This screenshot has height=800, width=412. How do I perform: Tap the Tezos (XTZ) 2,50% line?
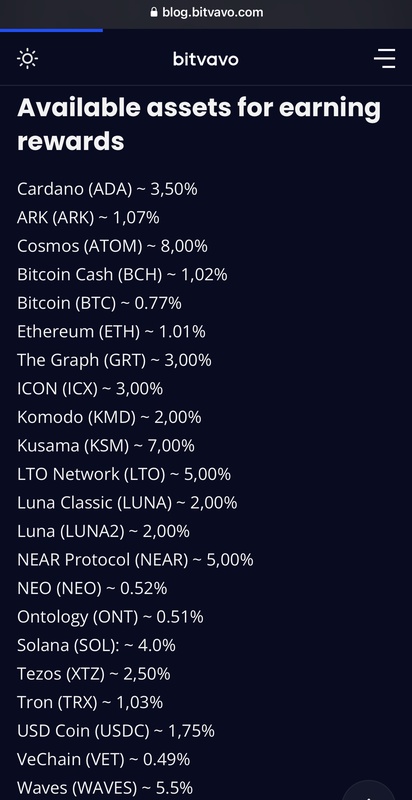[94, 674]
